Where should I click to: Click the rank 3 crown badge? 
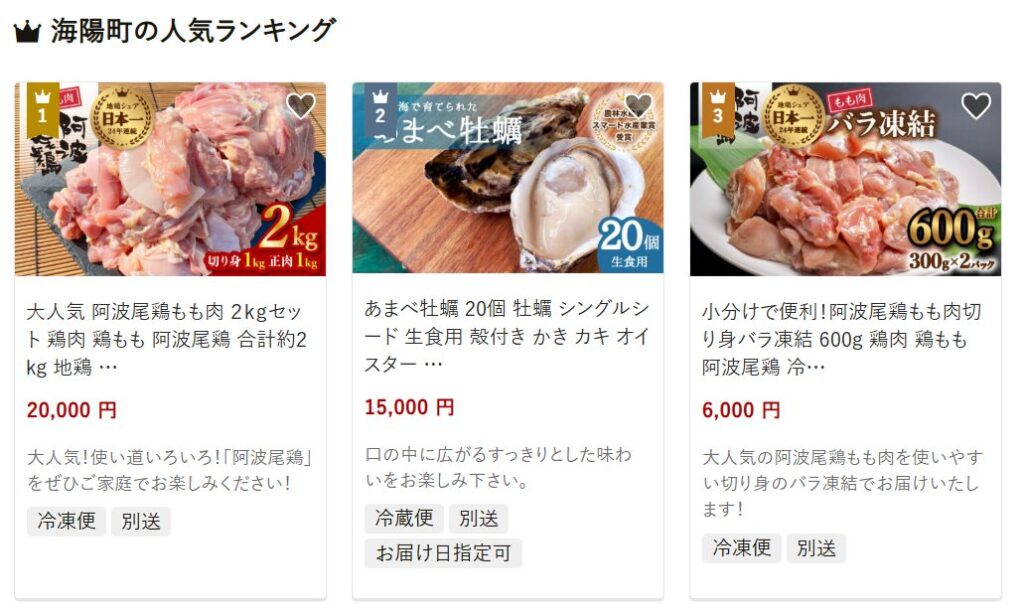[718, 110]
